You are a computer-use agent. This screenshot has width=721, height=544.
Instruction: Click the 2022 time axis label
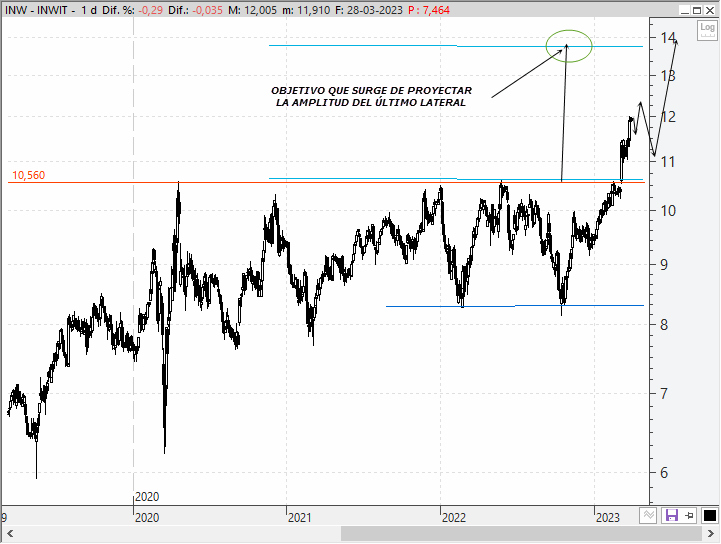454,518
